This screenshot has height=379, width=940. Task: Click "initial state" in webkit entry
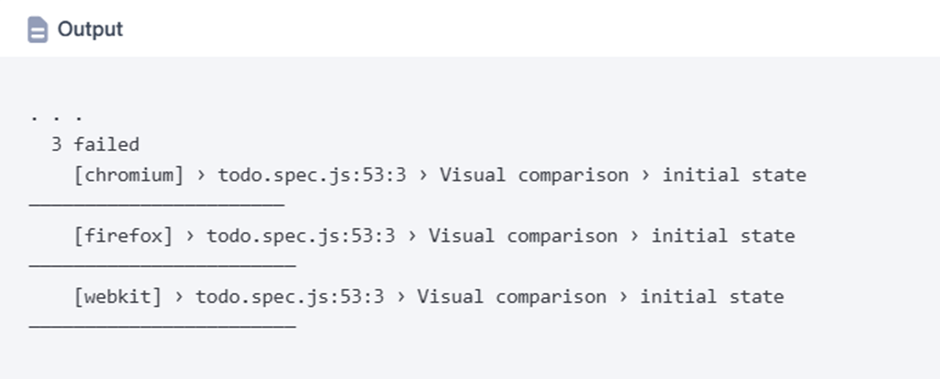[x=712, y=297]
